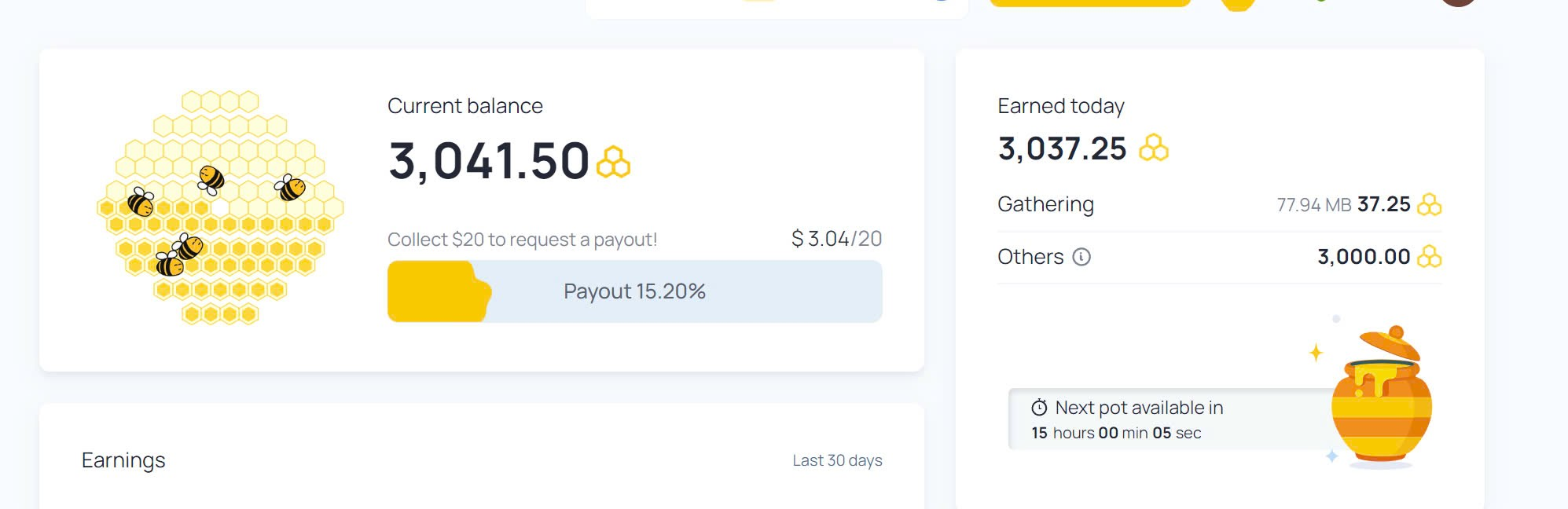Image resolution: width=1568 pixels, height=509 pixels.
Task: Select the Gathering earnings row
Action: (x=1219, y=205)
